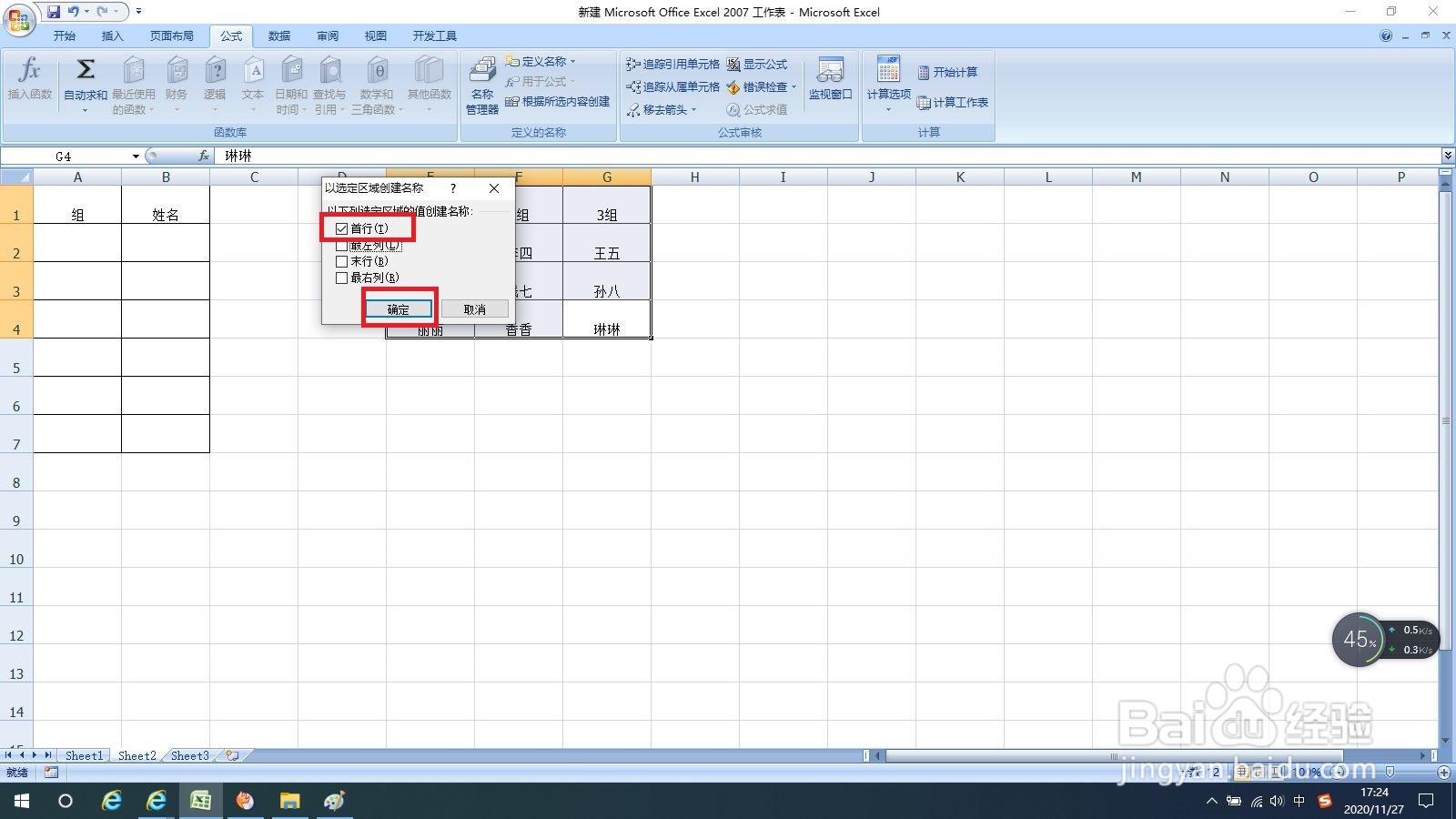This screenshot has width=1456, height=819.
Task: Open Recently Used functions (最近使用的函数)
Action: 134,84
